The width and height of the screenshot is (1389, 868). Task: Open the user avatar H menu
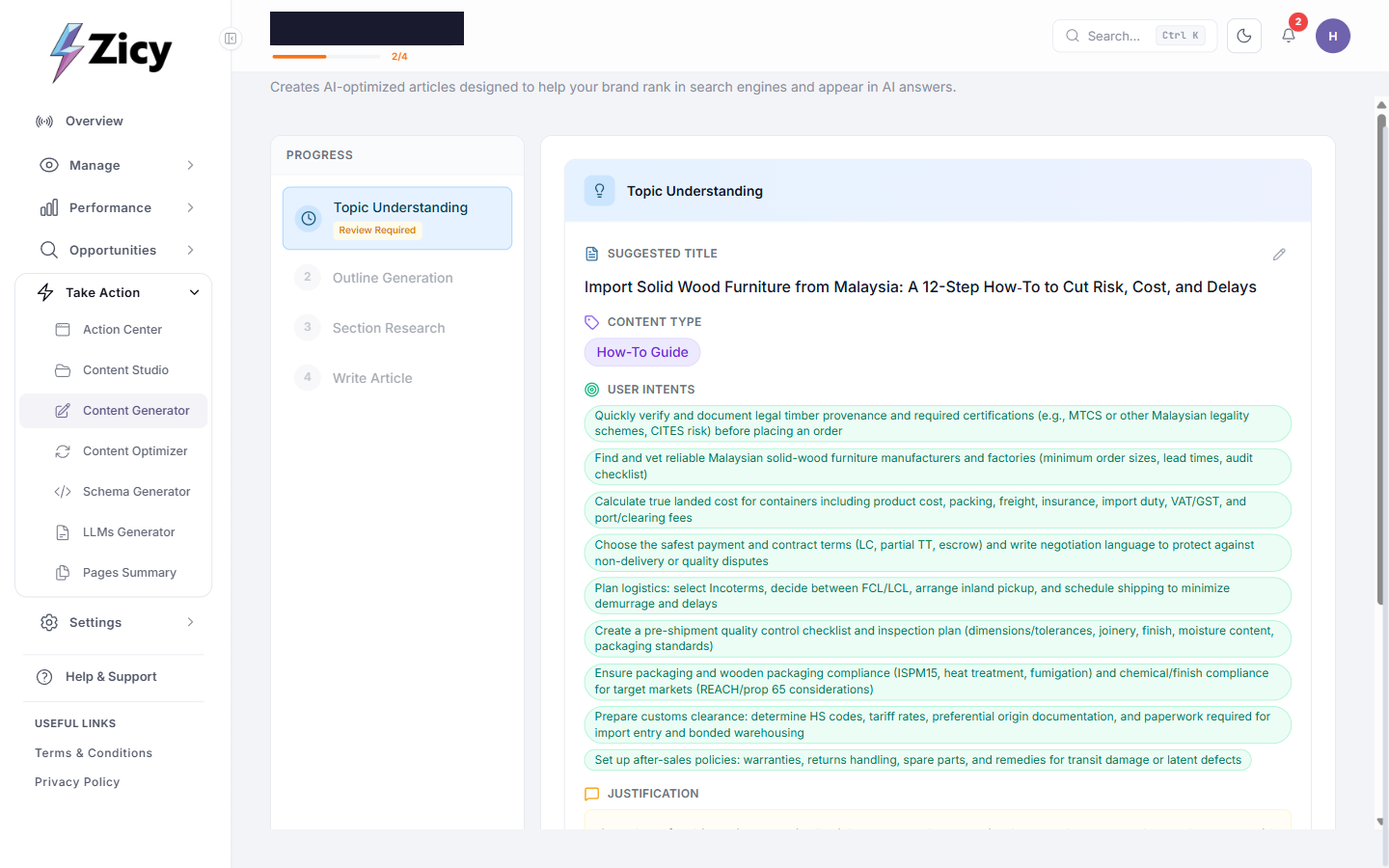point(1333,36)
